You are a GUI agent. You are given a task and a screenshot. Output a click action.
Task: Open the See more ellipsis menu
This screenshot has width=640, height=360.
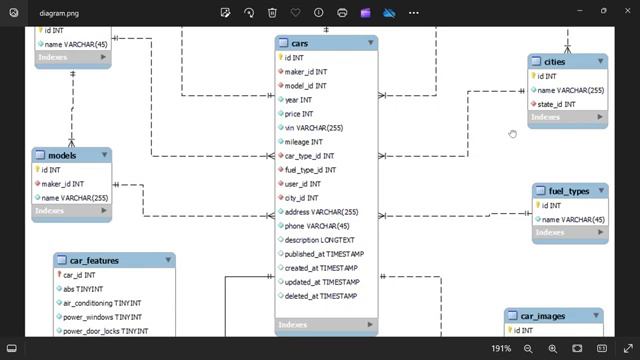pyautogui.click(x=413, y=13)
